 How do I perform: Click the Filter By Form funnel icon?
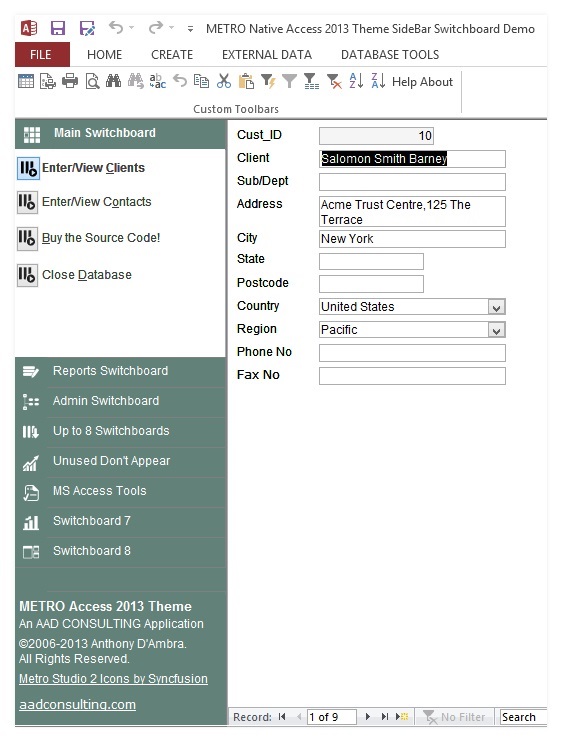click(311, 81)
